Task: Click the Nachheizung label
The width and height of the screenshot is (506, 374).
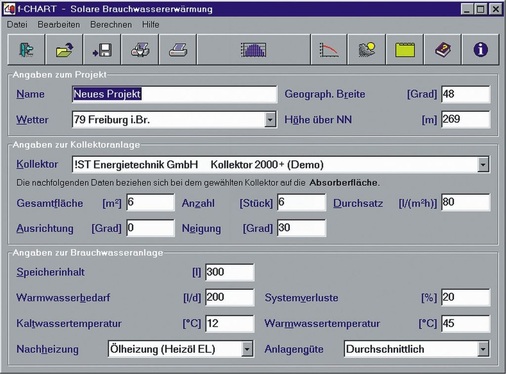Action: click(48, 349)
